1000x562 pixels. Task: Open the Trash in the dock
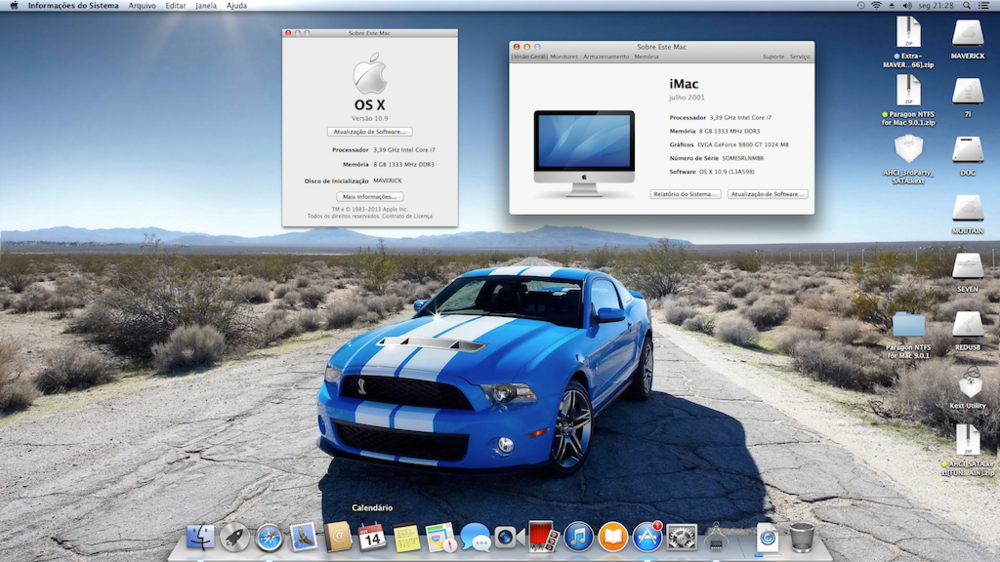801,538
